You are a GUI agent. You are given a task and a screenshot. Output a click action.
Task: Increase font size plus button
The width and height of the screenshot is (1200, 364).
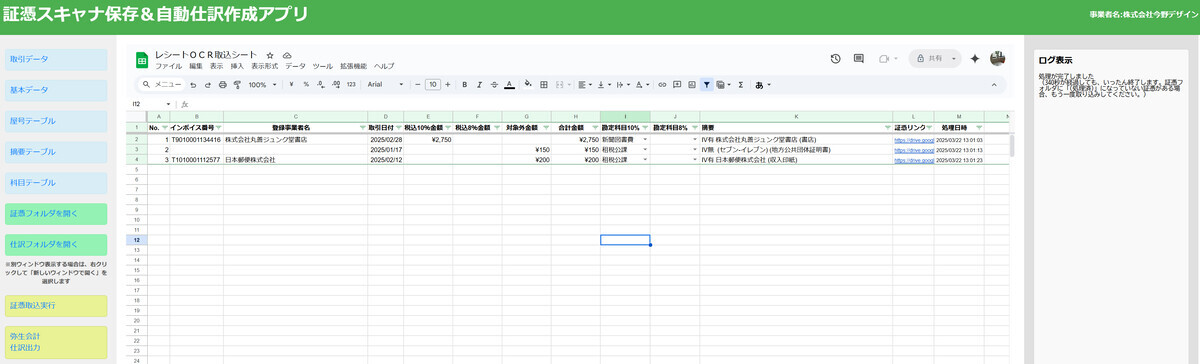click(448, 85)
